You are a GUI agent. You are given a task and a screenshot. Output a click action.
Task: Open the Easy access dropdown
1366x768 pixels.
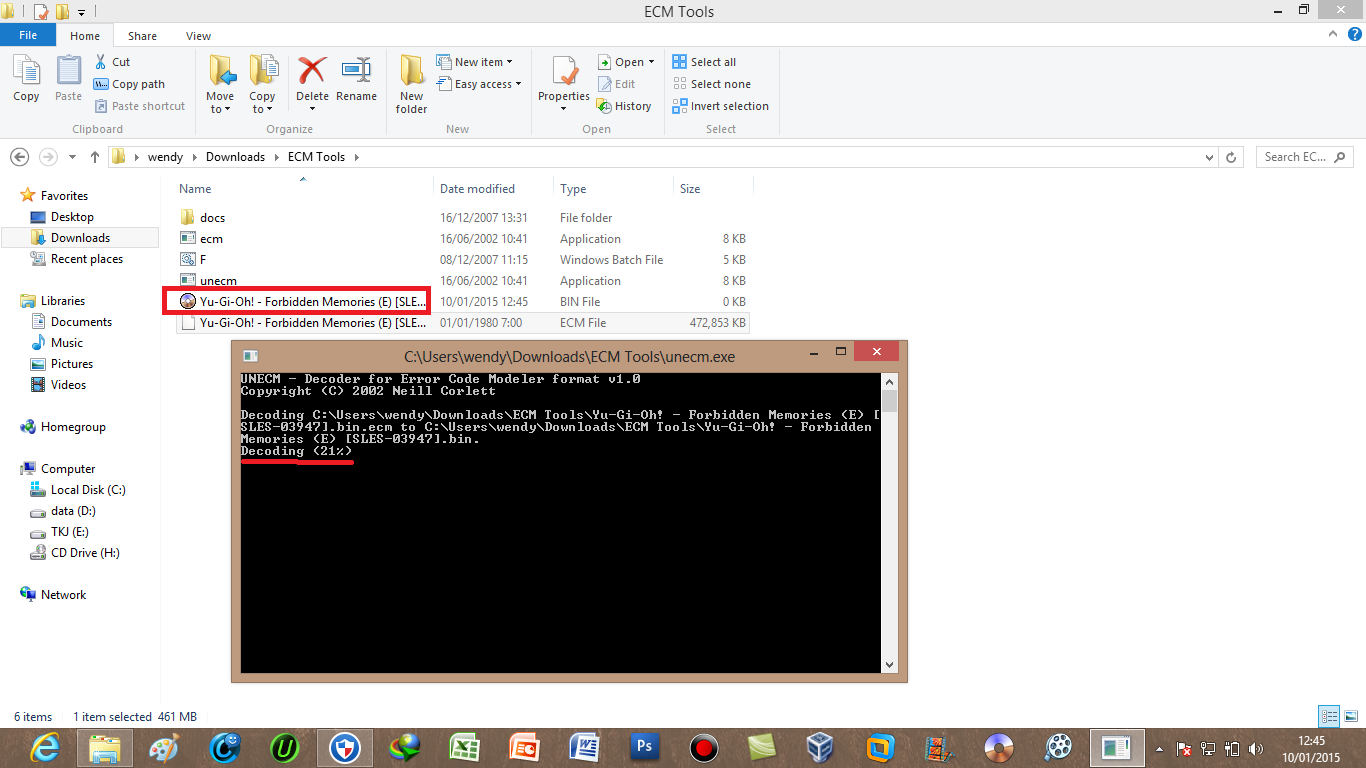click(480, 84)
